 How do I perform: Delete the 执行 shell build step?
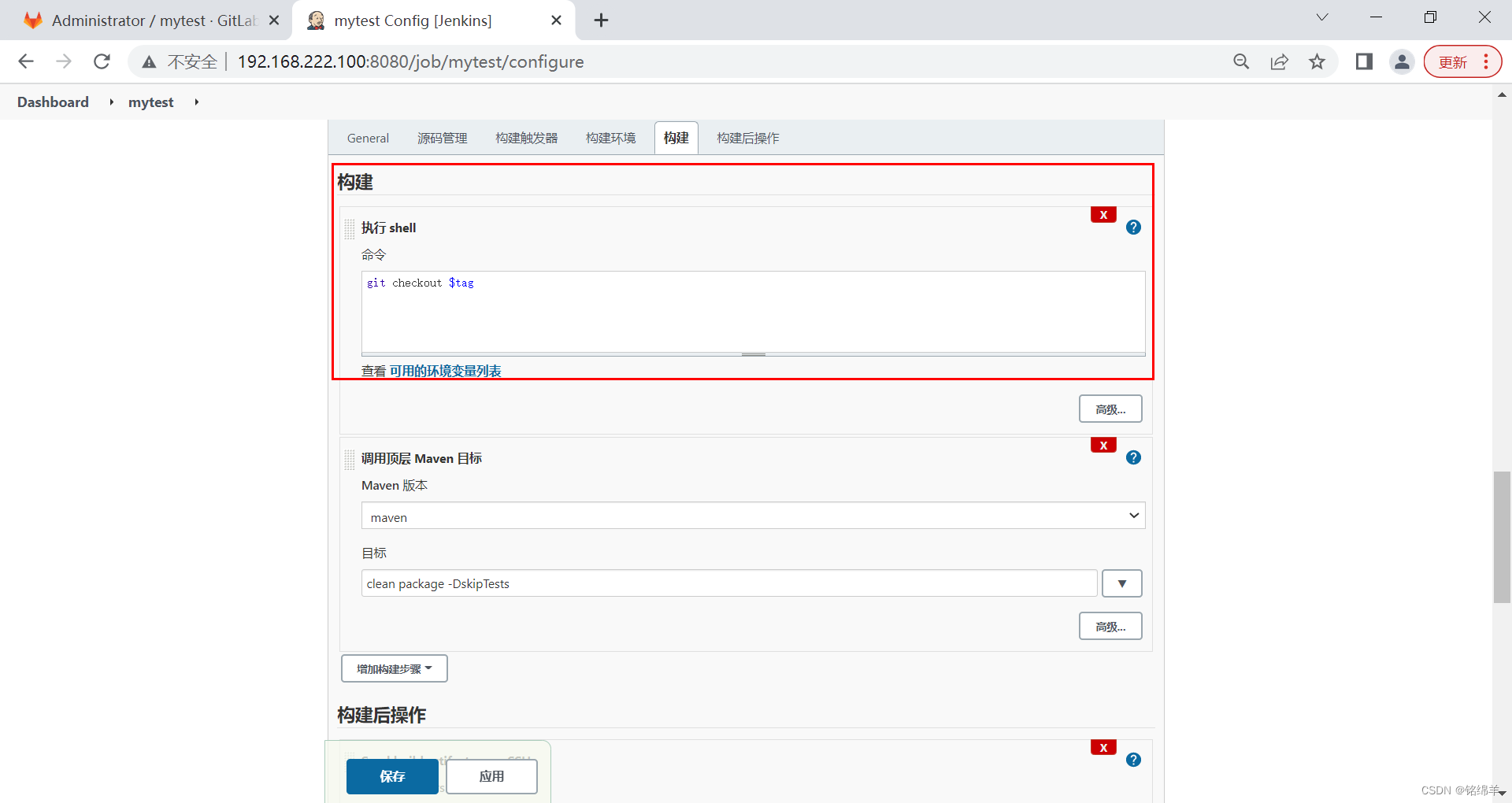point(1103,215)
